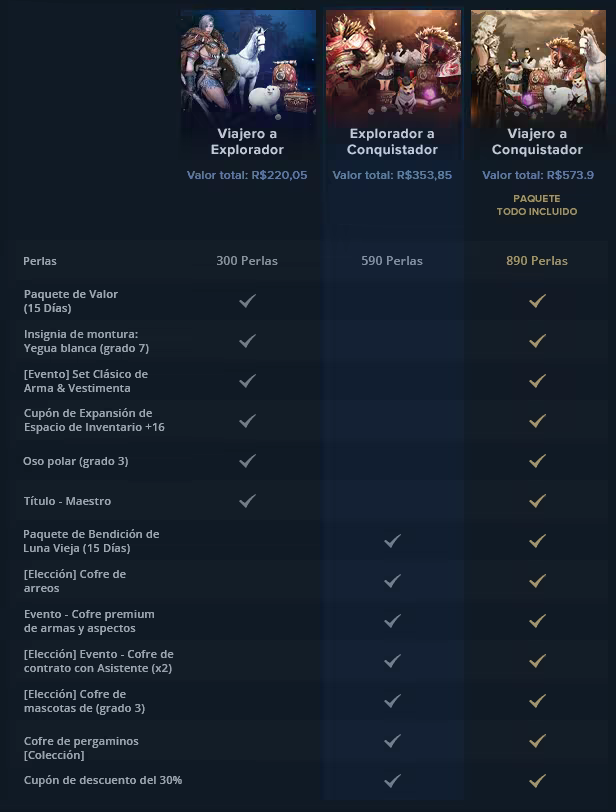Click gray checkmark for Cofre de arreos
The image size is (616, 812).
click(392, 580)
